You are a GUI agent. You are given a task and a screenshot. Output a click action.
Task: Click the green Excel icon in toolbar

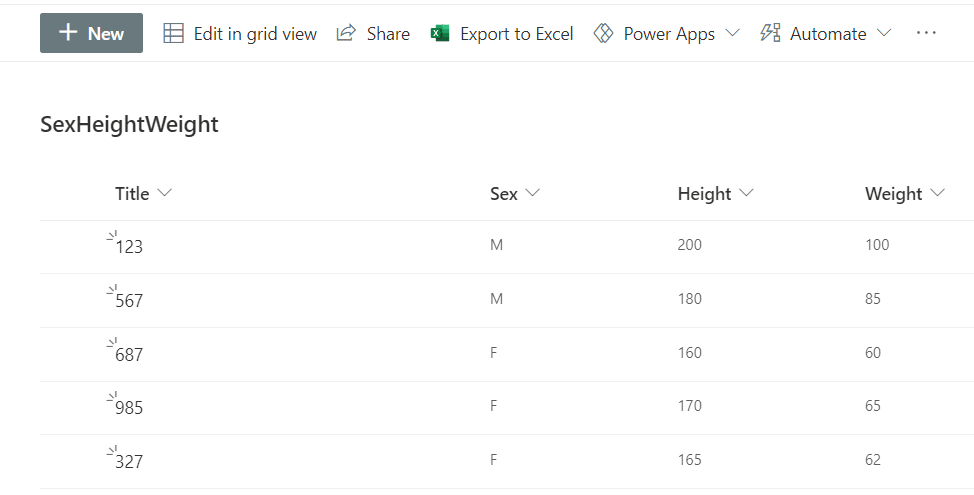point(440,34)
